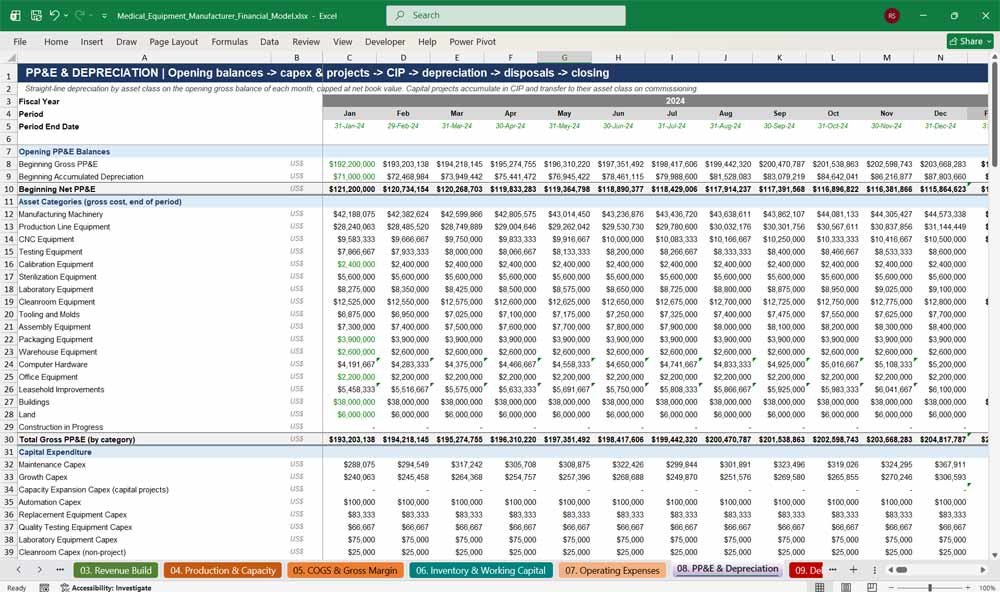The image size is (1000, 592).
Task: Switch to Normal view icon
Action: pos(820,588)
